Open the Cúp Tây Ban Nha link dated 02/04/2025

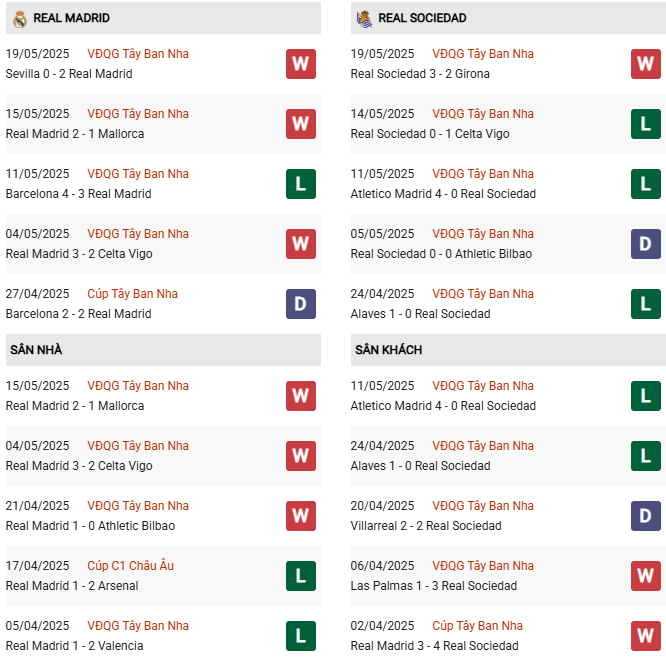tap(478, 626)
